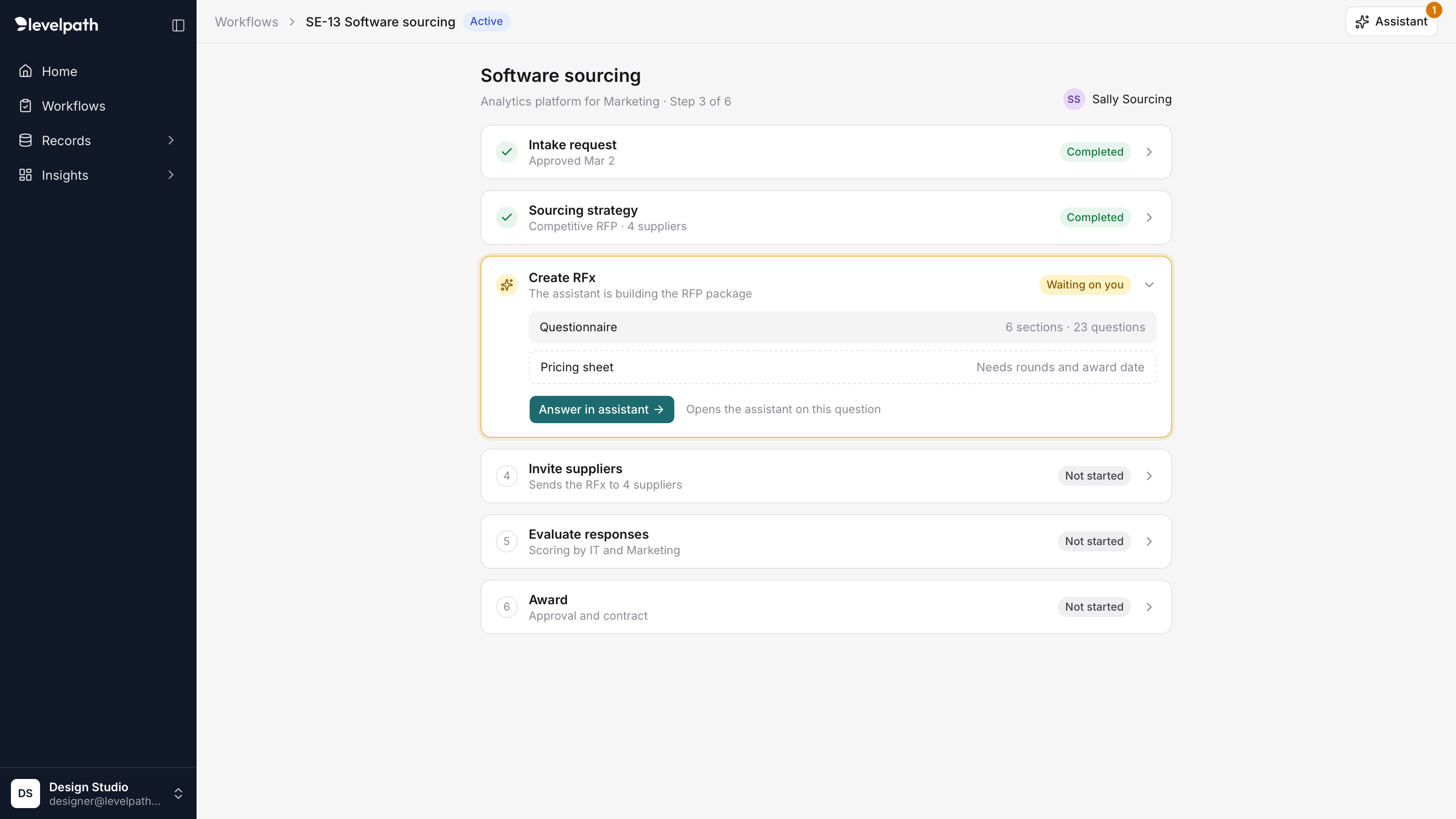Click the step 4 number circle
Screen dimensions: 1456x819
[506, 476]
